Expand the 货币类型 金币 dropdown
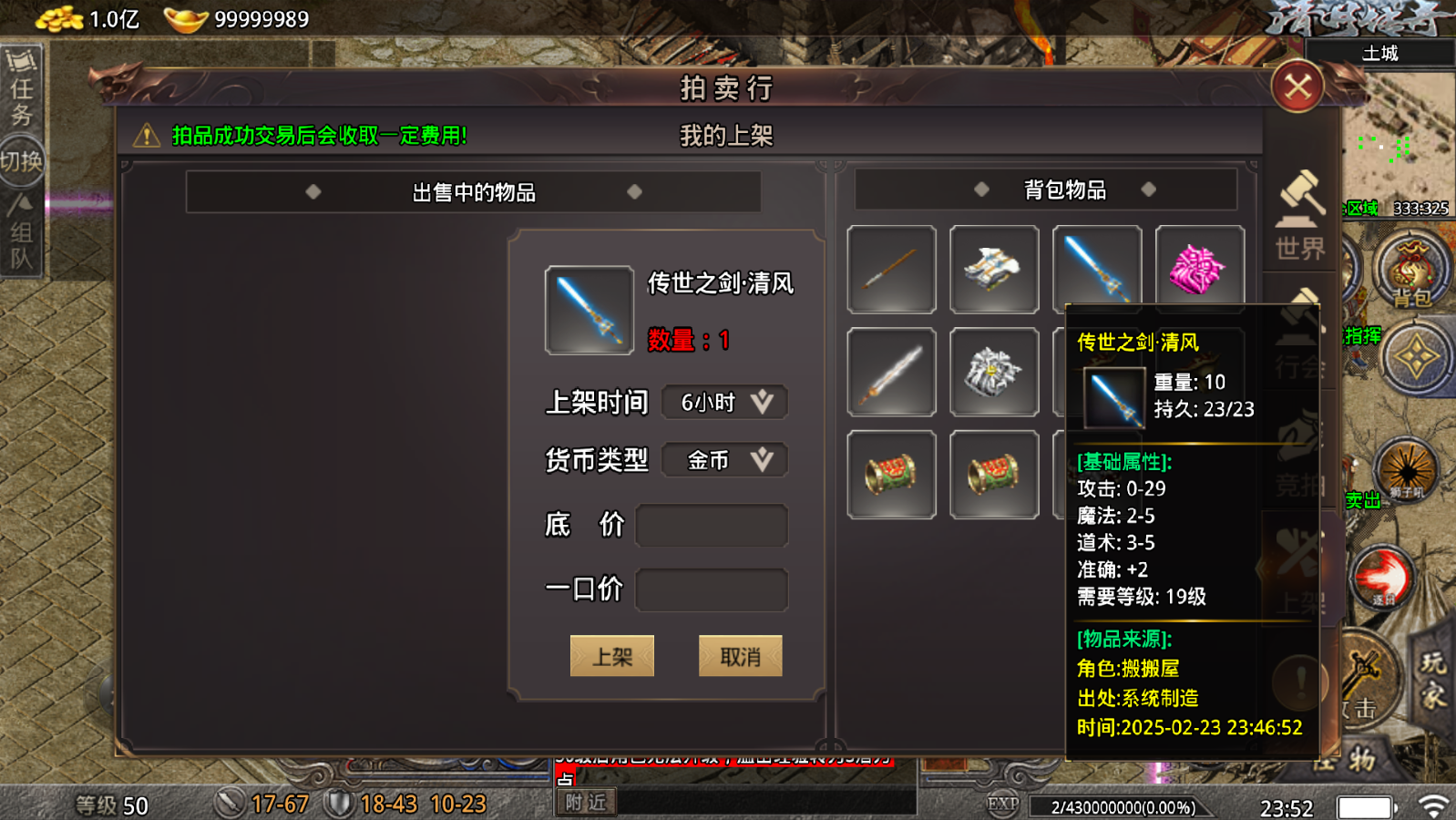The image size is (1456, 820). coord(724,460)
